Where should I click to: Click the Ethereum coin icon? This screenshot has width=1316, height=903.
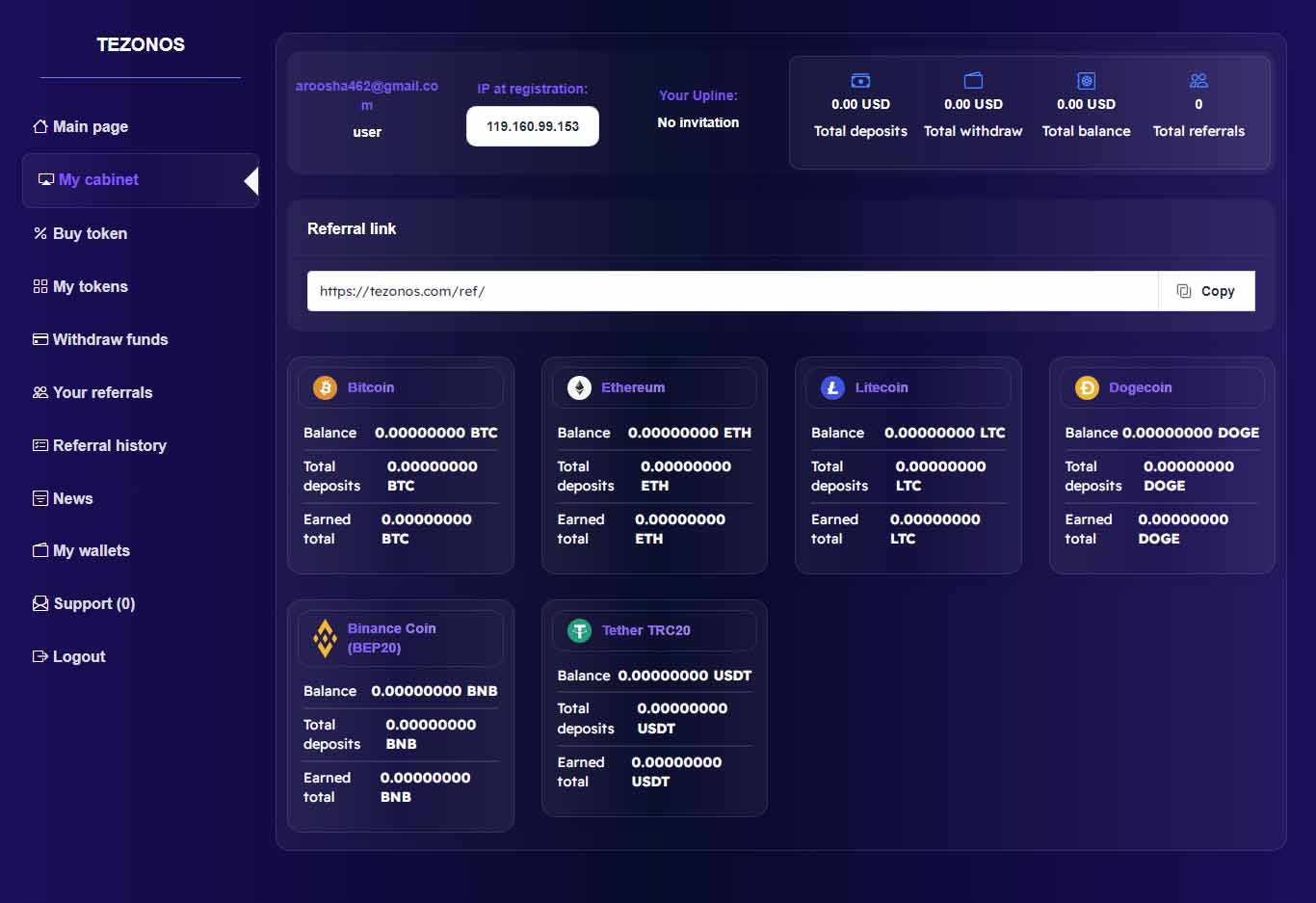coord(579,387)
